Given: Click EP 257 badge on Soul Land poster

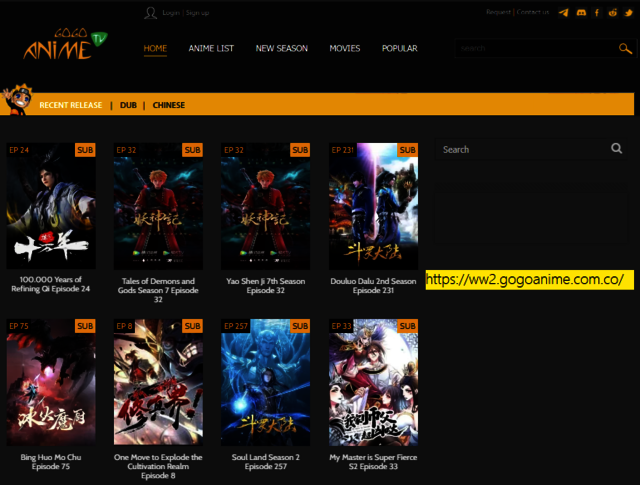Looking at the screenshot, I should tap(236, 326).
